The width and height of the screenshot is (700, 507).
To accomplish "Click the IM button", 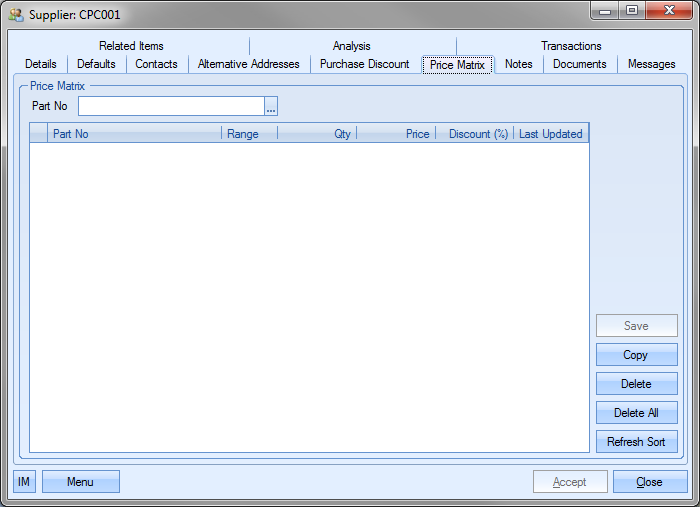I will pos(24,482).
